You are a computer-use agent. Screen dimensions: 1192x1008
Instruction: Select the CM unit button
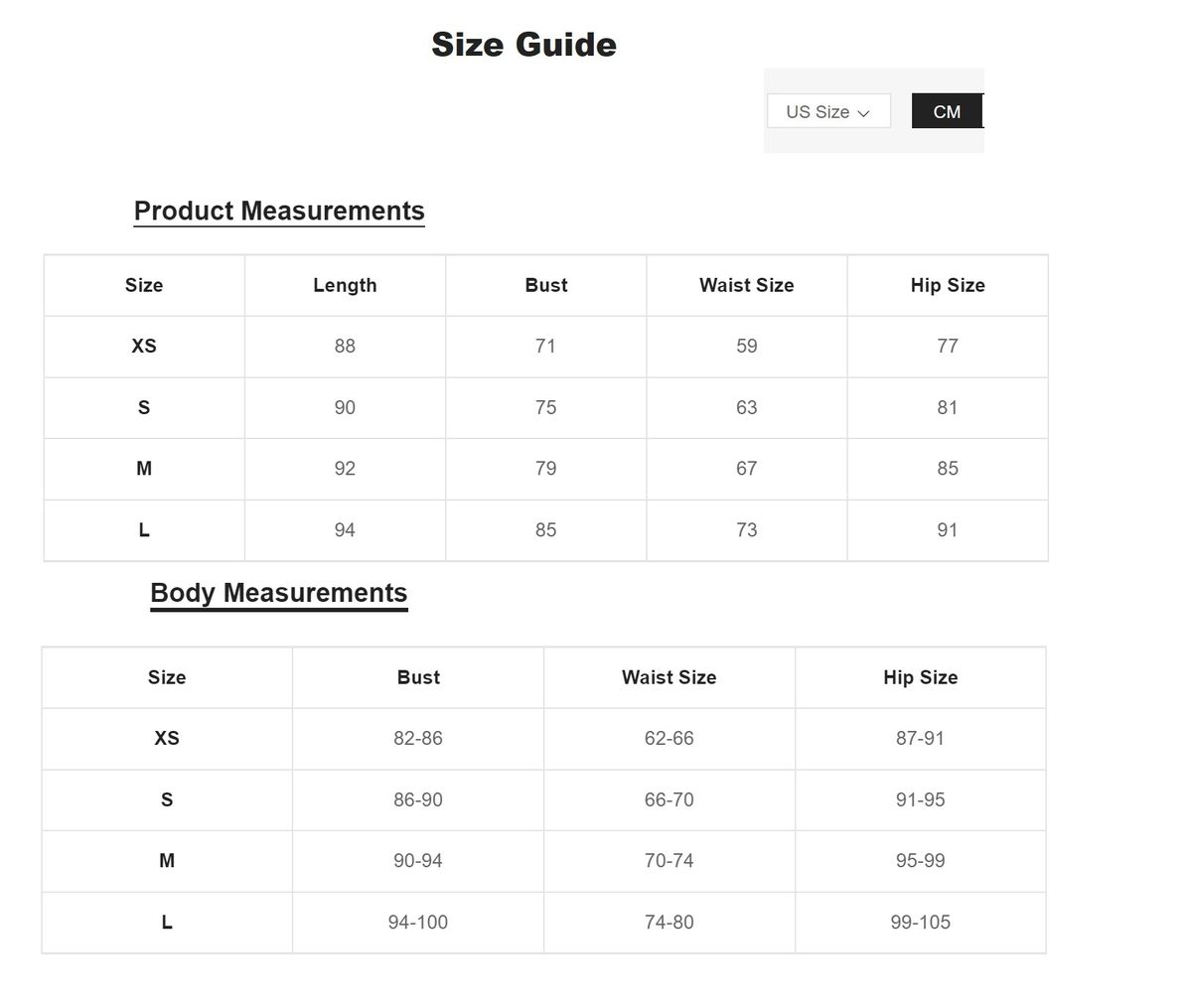point(947,111)
